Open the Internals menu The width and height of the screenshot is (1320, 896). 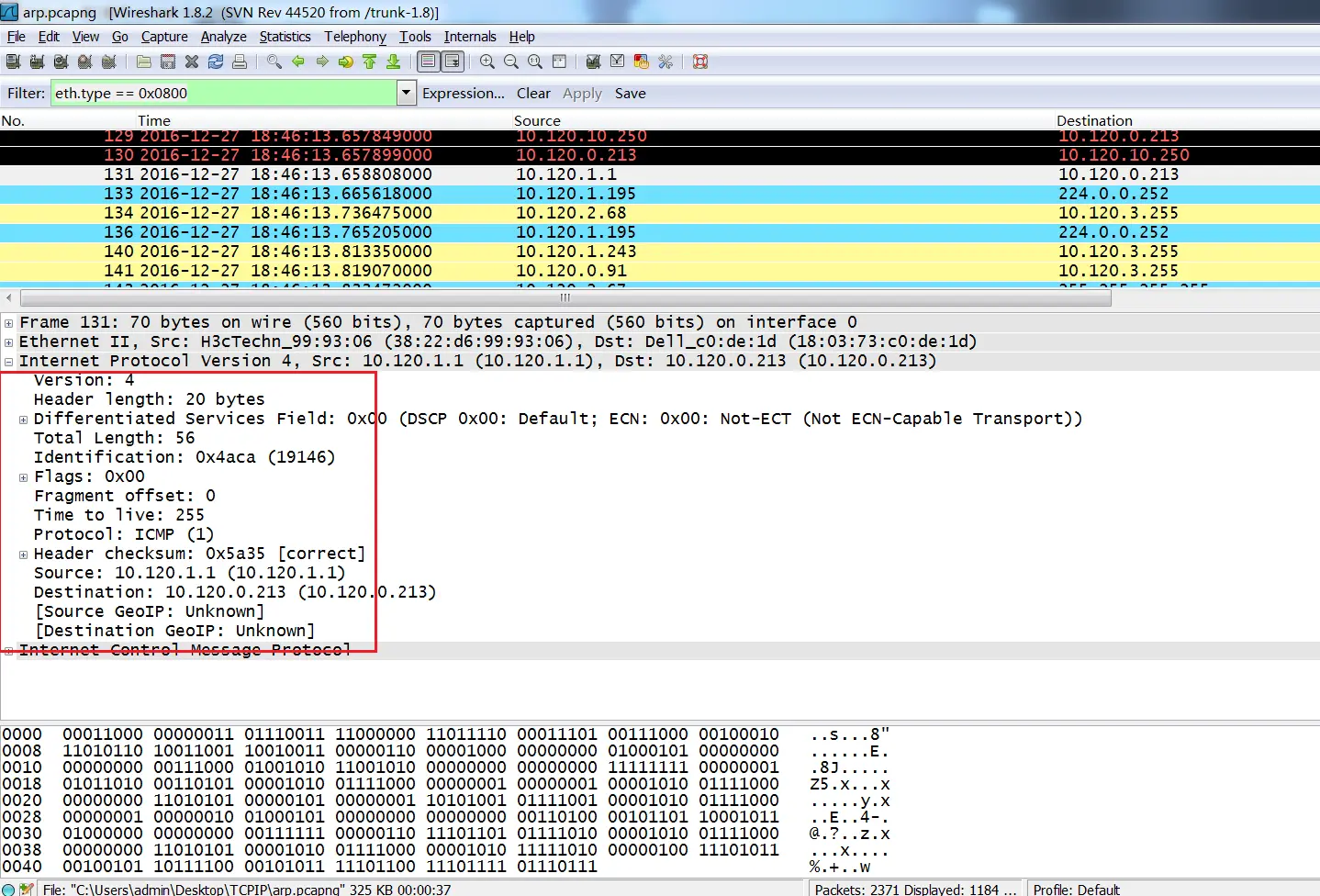[x=470, y=37]
